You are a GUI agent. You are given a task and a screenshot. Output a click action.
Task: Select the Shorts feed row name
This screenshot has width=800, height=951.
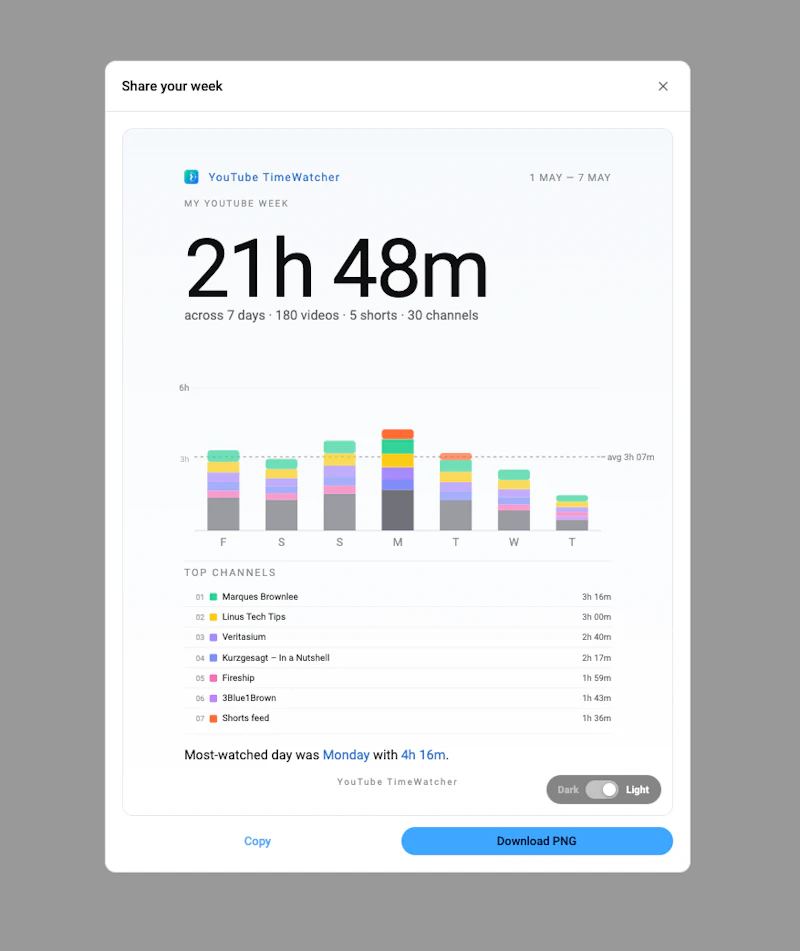(x=246, y=718)
